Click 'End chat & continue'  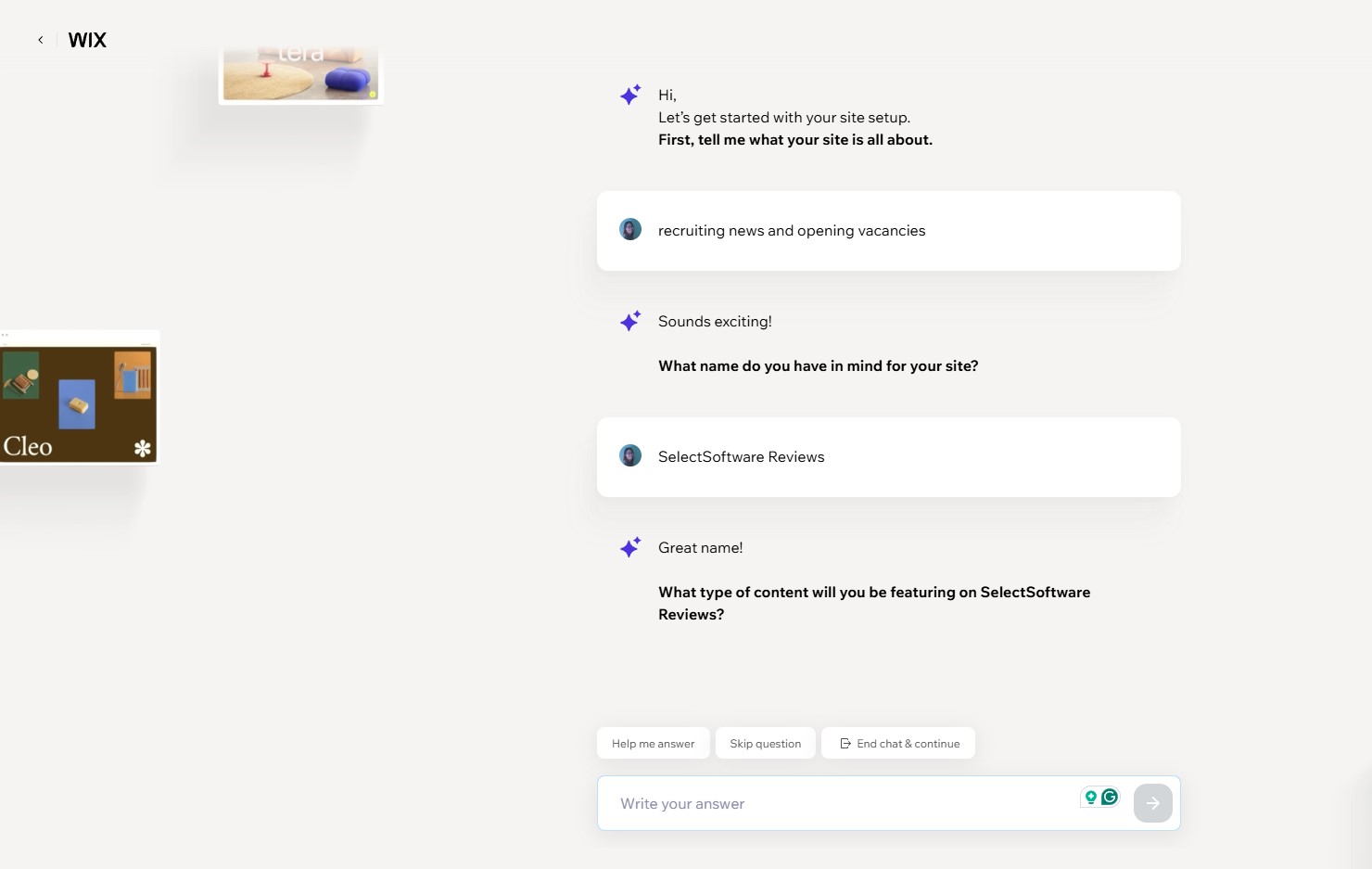(x=897, y=743)
